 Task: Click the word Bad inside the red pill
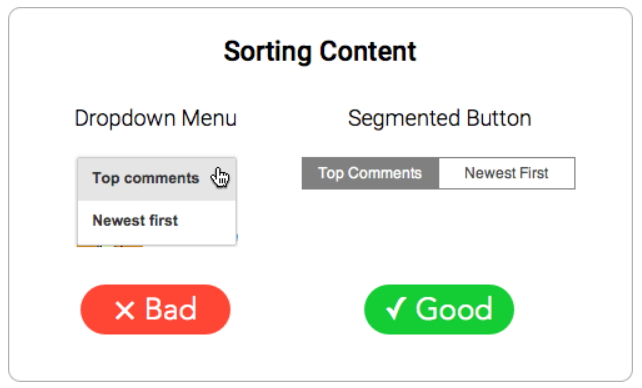pos(171,309)
